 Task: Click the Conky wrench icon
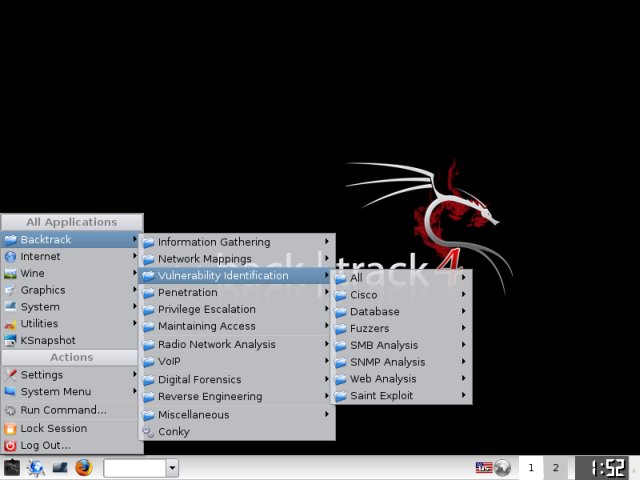click(x=148, y=432)
